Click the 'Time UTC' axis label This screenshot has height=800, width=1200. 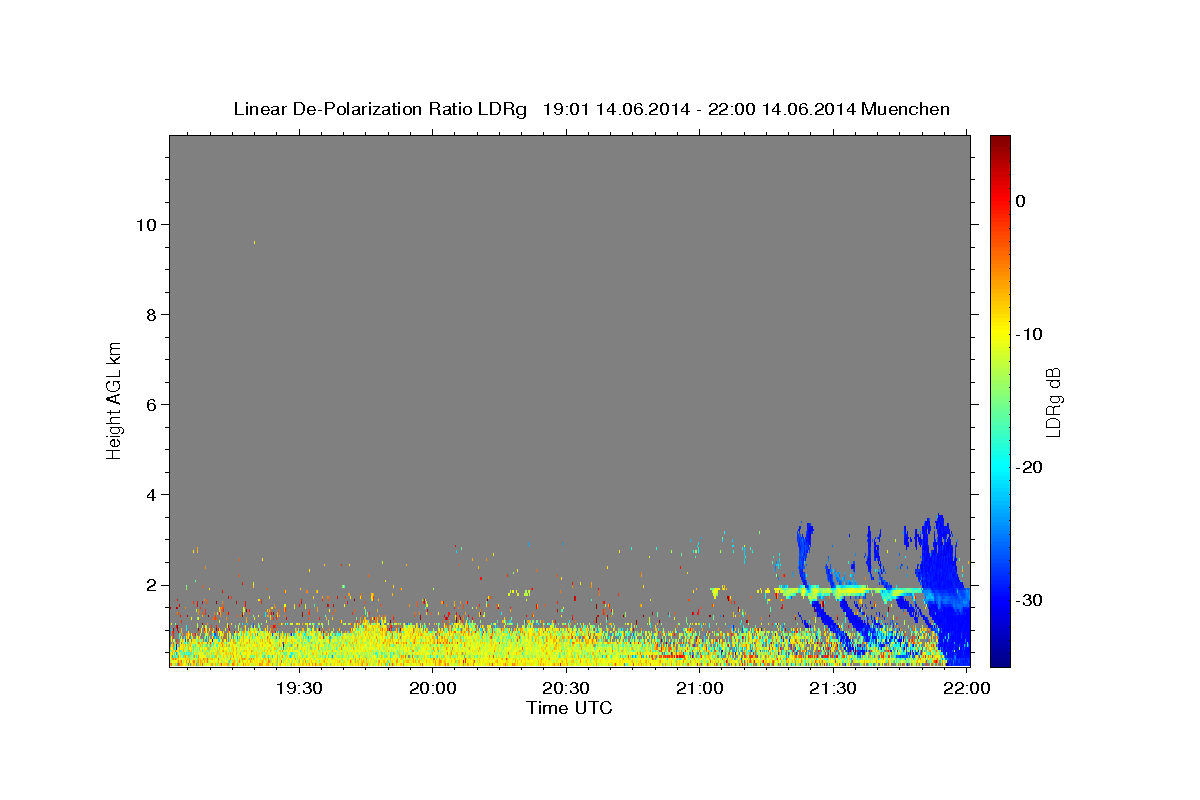(569, 708)
